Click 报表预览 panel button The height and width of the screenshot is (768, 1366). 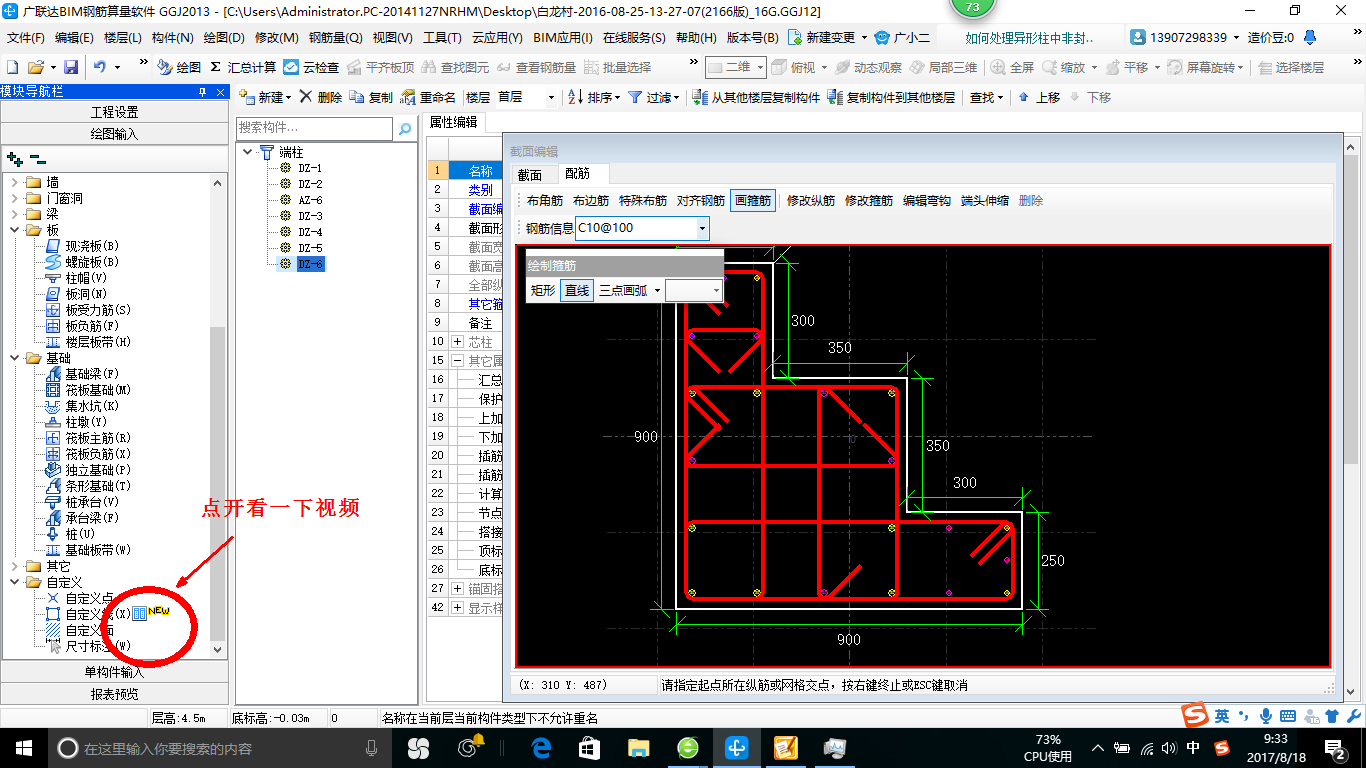coord(115,694)
